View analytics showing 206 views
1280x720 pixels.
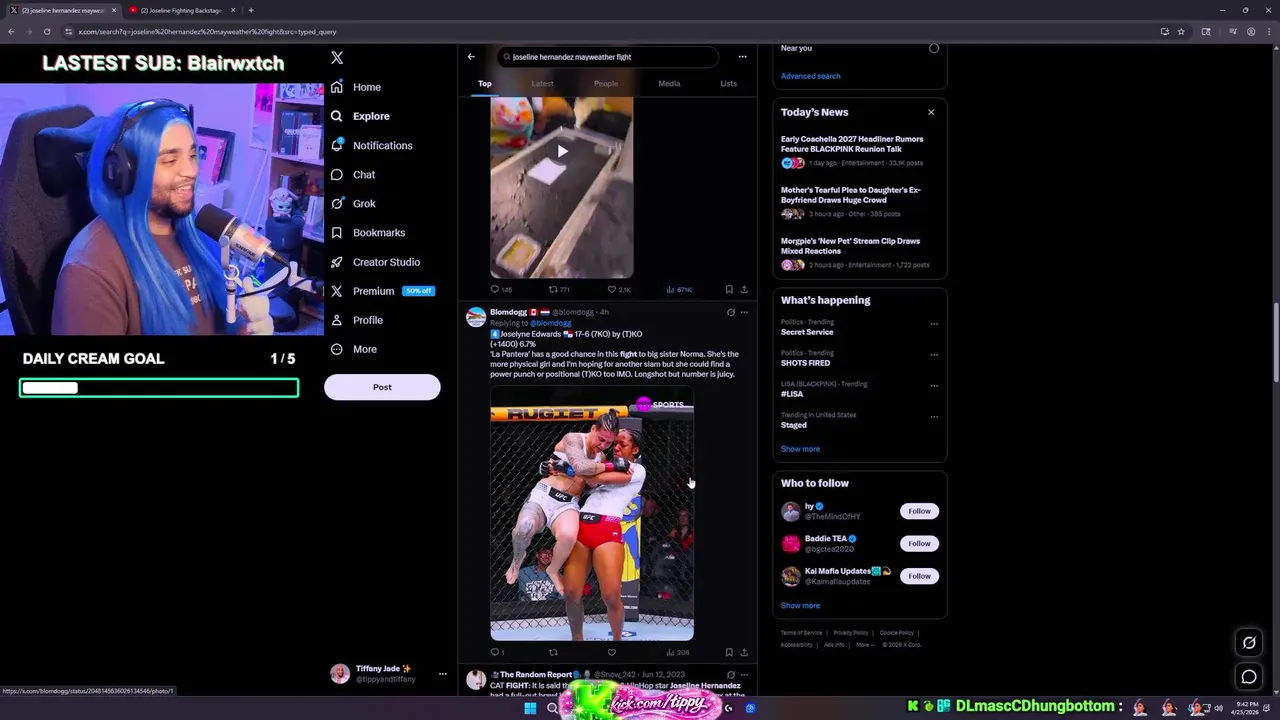coord(677,652)
